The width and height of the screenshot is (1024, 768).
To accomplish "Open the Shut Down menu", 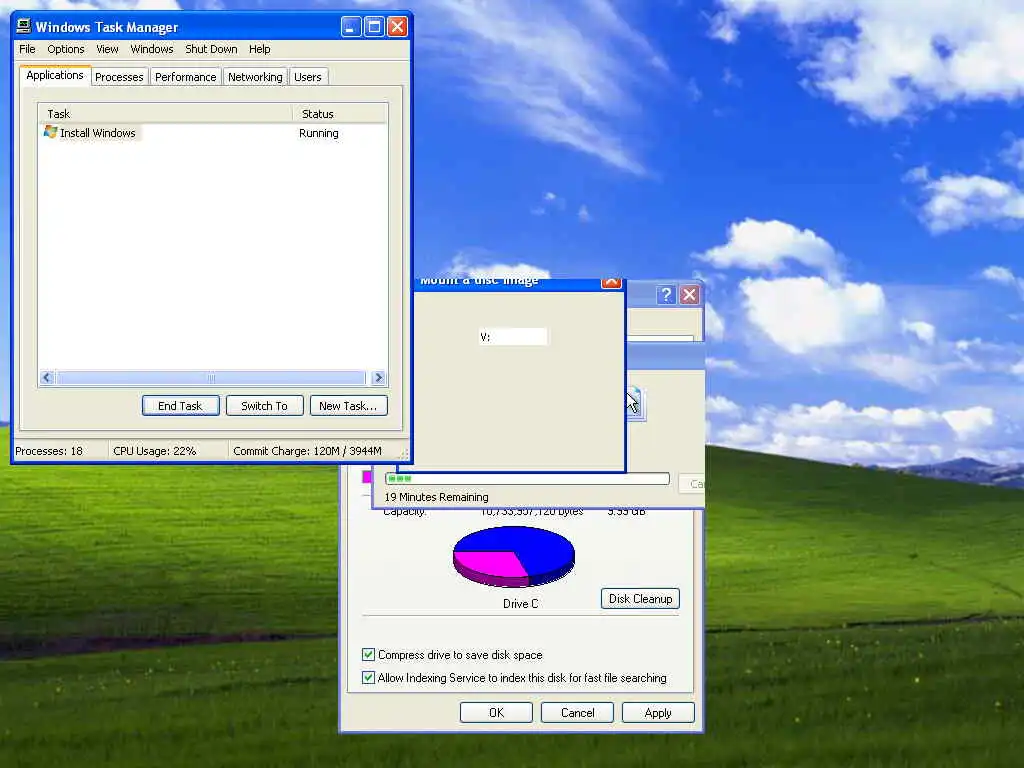I will coord(211,49).
